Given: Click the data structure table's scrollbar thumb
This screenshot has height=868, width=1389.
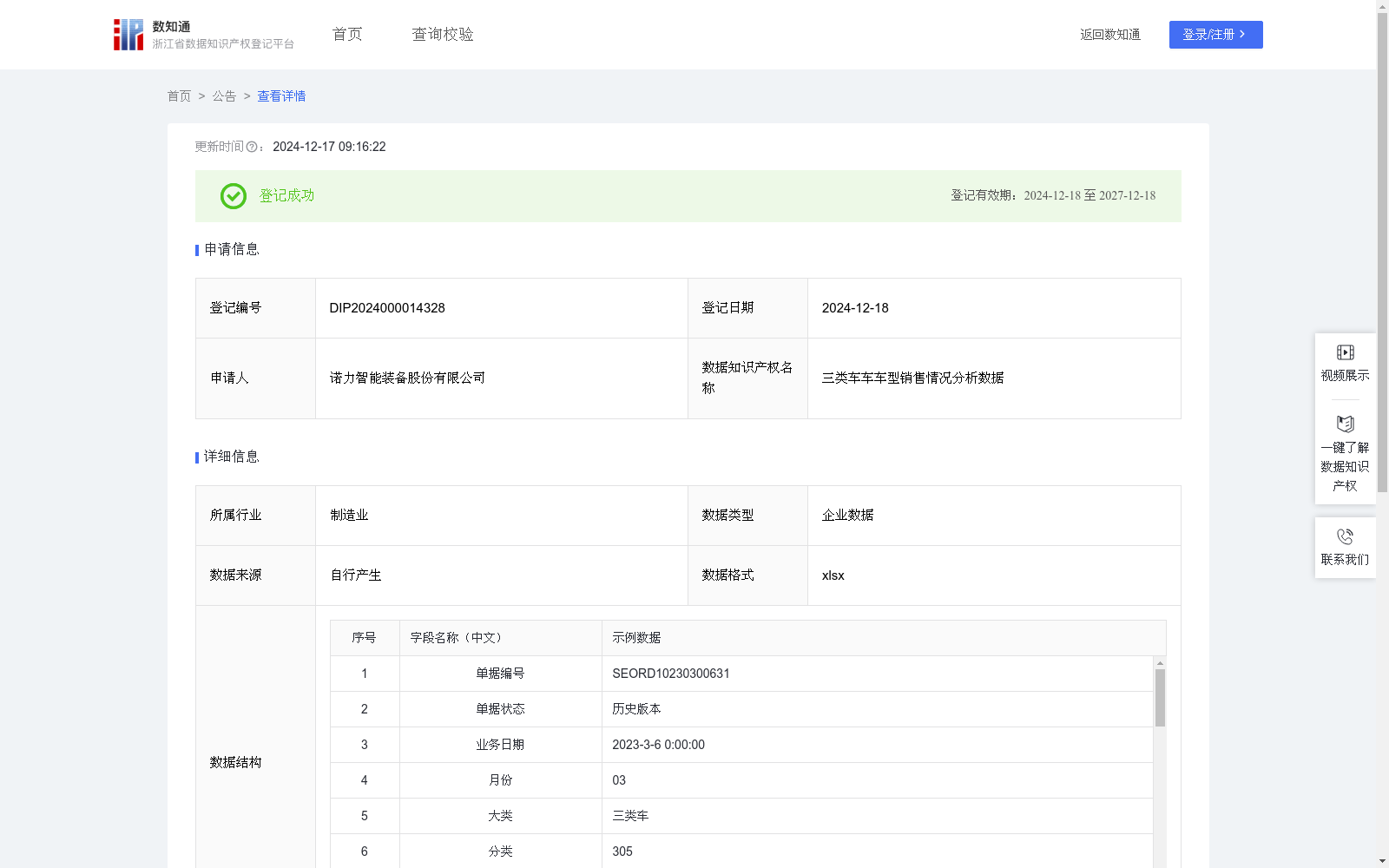Looking at the screenshot, I should point(1160,697).
